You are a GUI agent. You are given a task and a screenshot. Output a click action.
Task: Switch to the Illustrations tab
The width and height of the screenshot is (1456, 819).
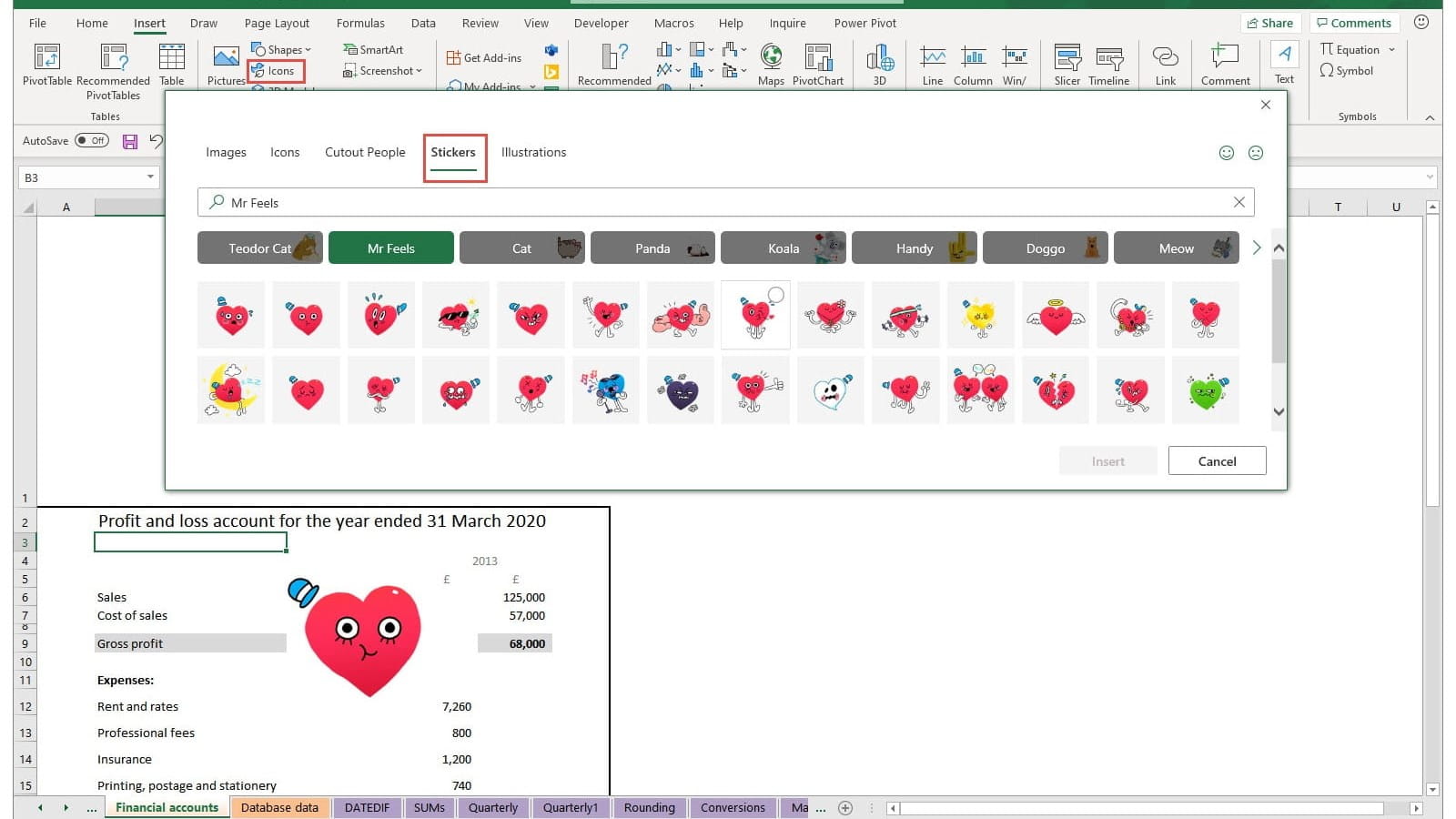pyautogui.click(x=533, y=152)
